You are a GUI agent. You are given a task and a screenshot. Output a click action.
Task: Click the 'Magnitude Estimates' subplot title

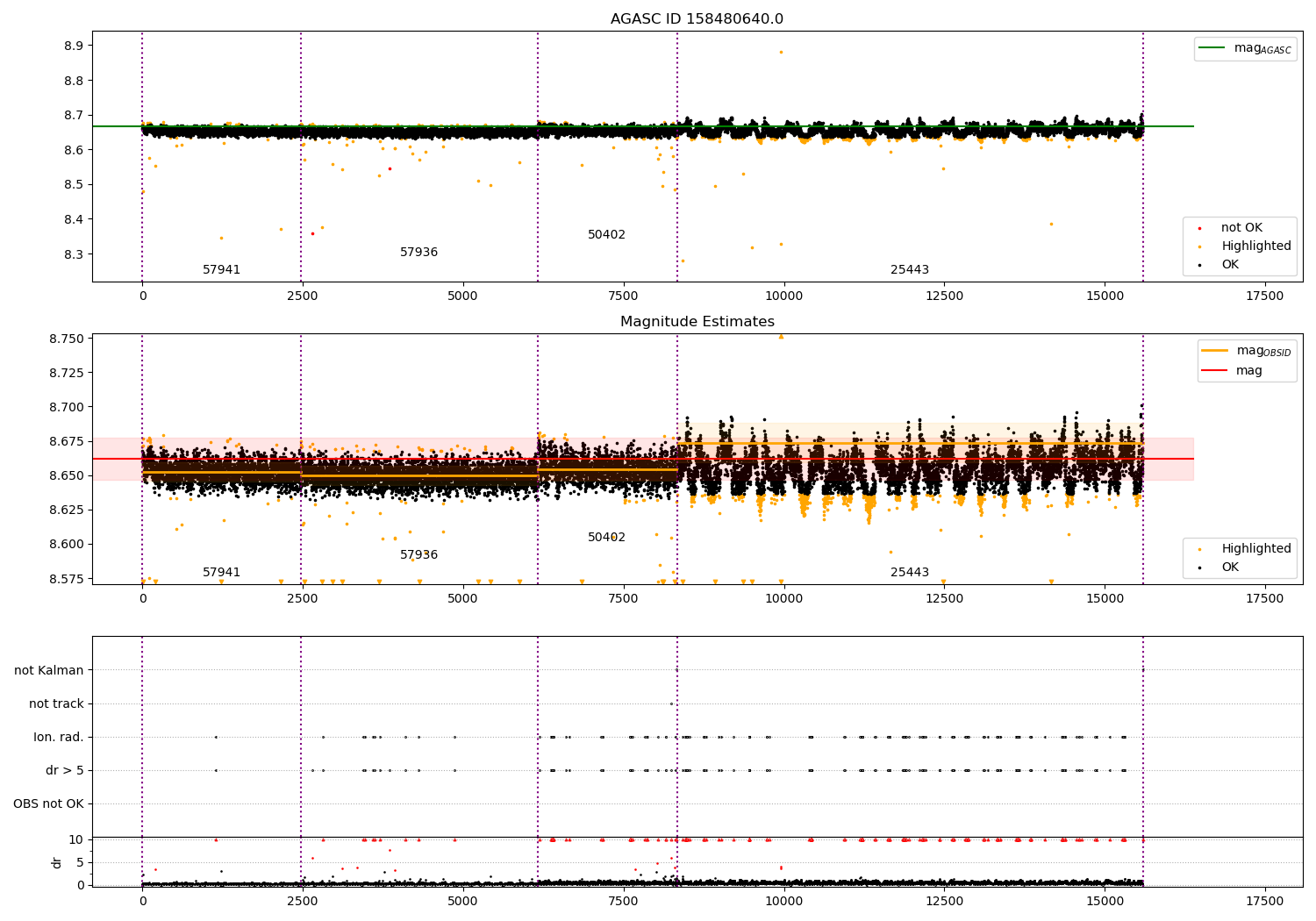[x=697, y=322]
